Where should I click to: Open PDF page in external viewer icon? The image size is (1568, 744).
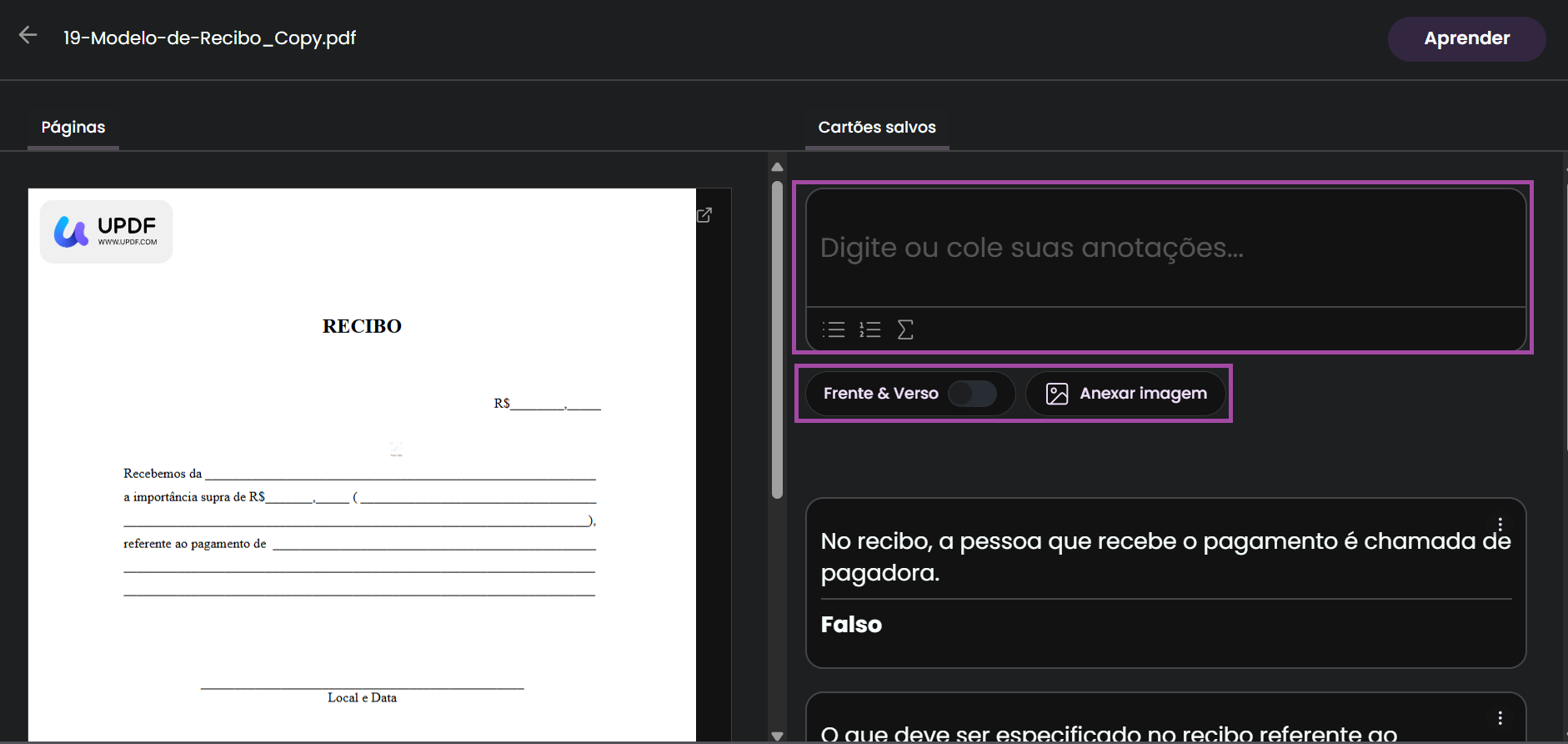704,215
